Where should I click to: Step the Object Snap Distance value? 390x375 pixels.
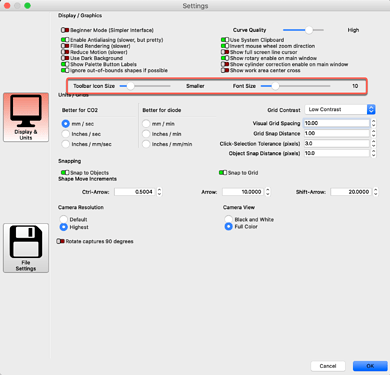click(373, 153)
